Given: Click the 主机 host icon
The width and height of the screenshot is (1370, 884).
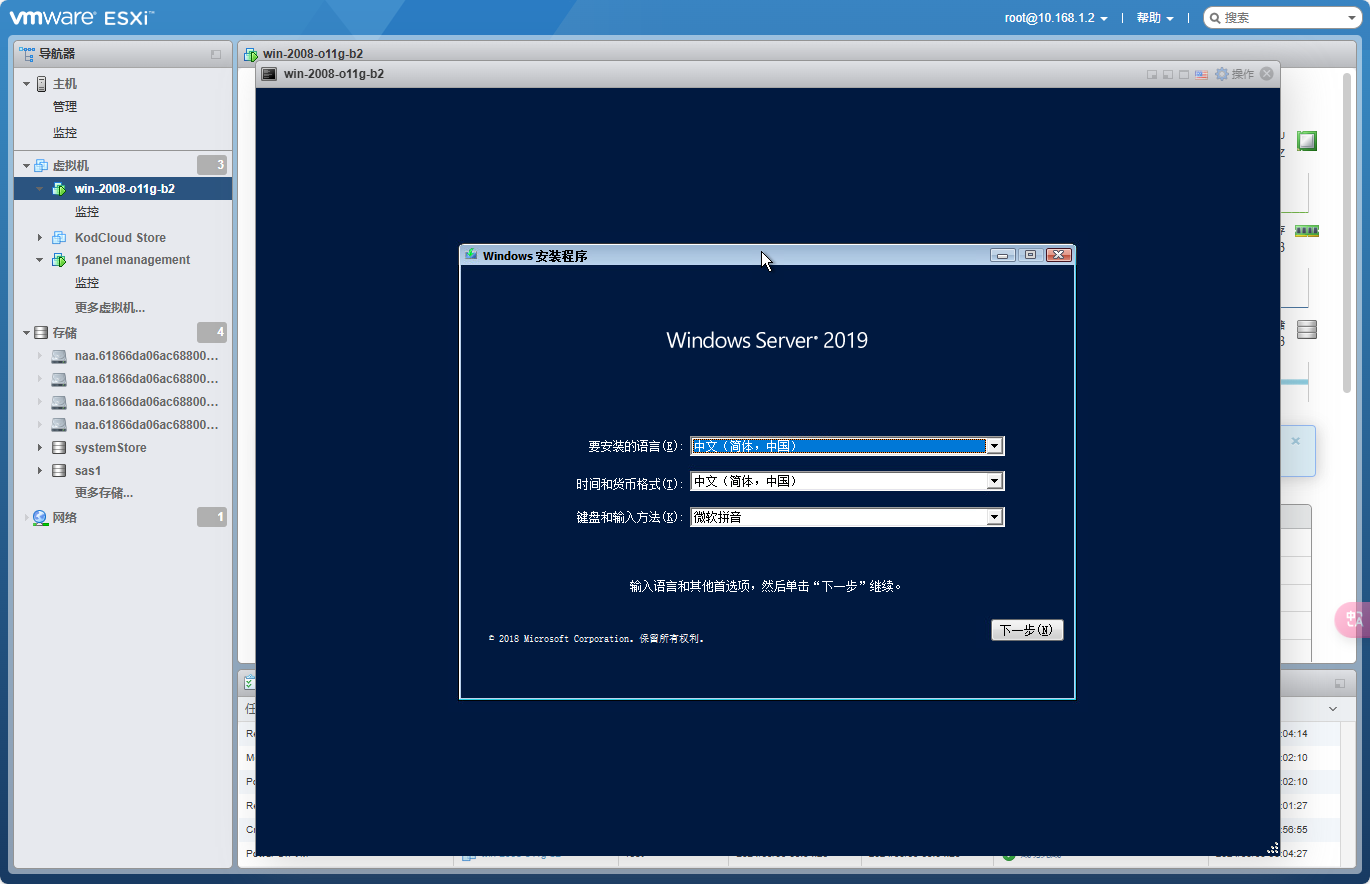Looking at the screenshot, I should 41,84.
